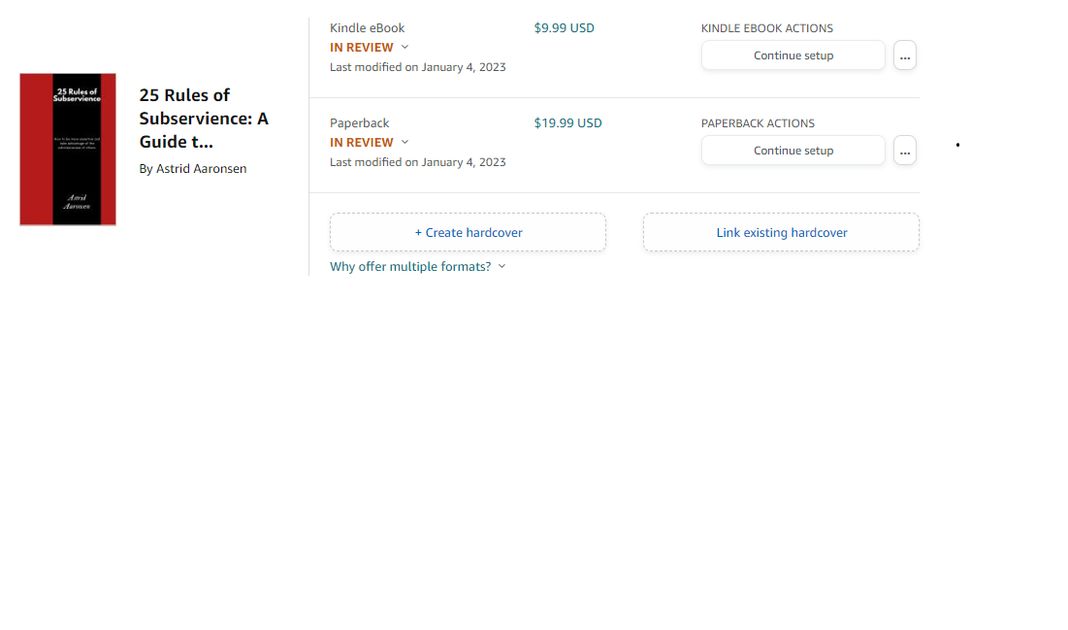The width and height of the screenshot is (1068, 630).
Task: Open the Kindle eBook more actions ellipsis
Action: click(904, 56)
